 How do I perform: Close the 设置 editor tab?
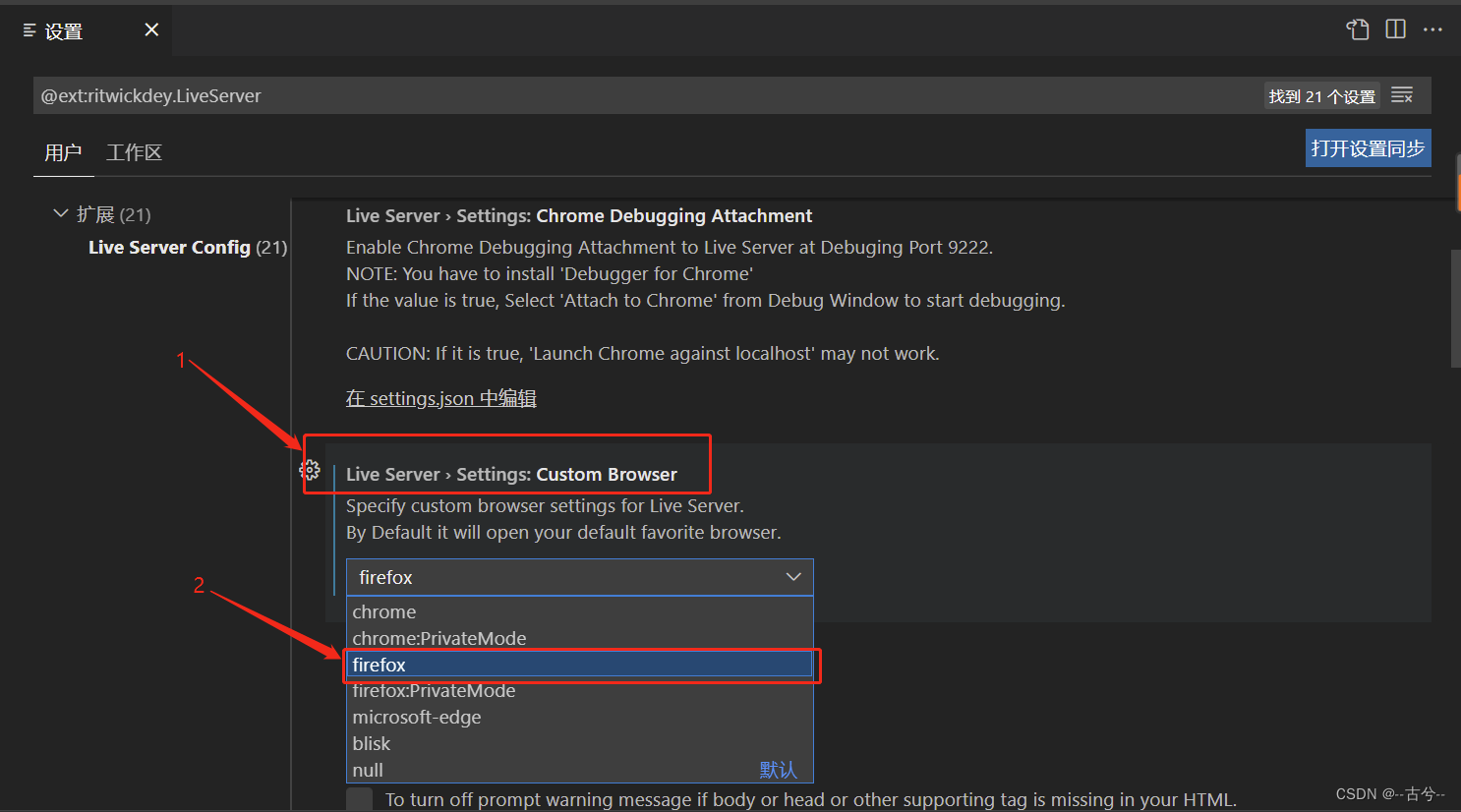click(150, 29)
